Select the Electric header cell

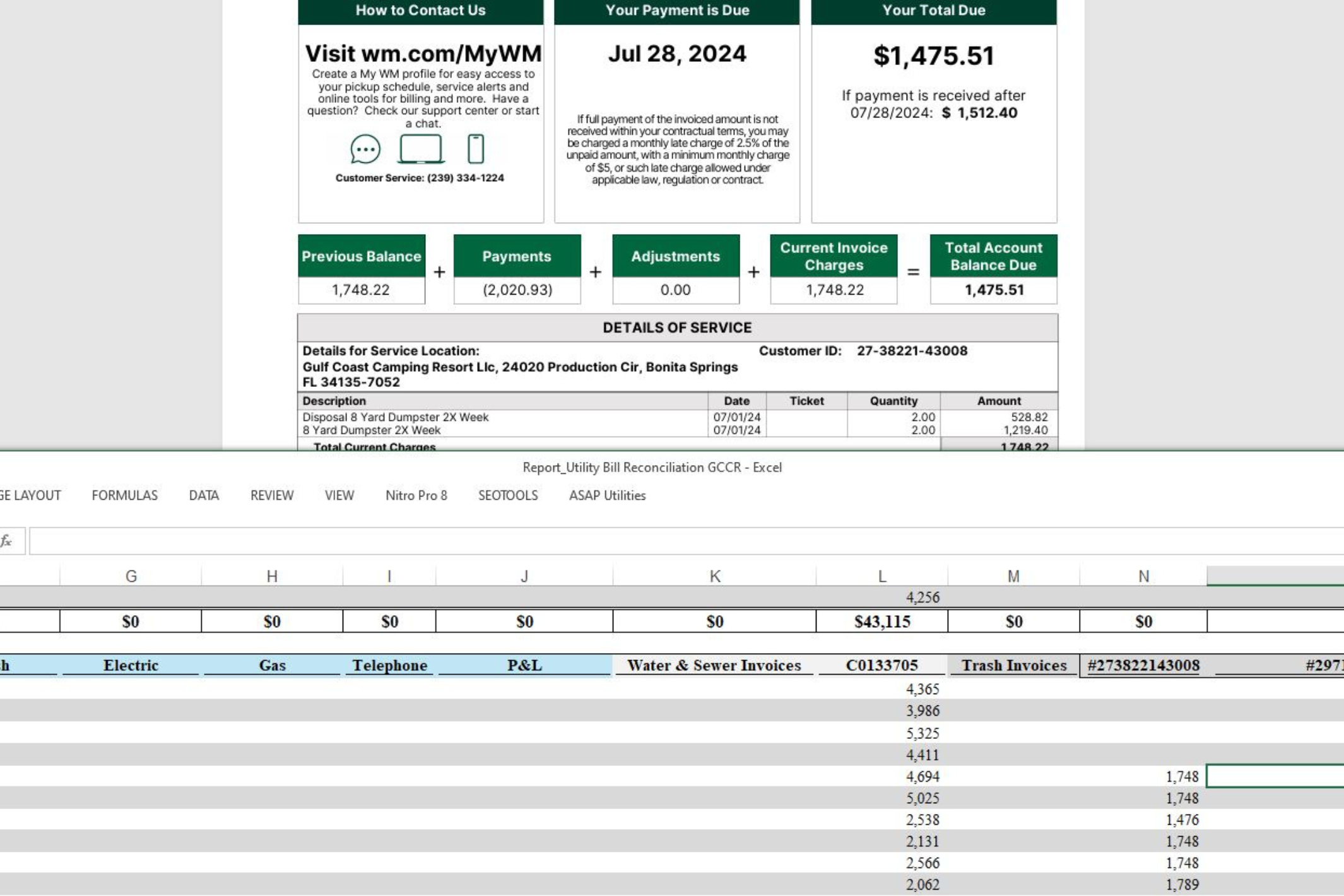pyautogui.click(x=131, y=665)
